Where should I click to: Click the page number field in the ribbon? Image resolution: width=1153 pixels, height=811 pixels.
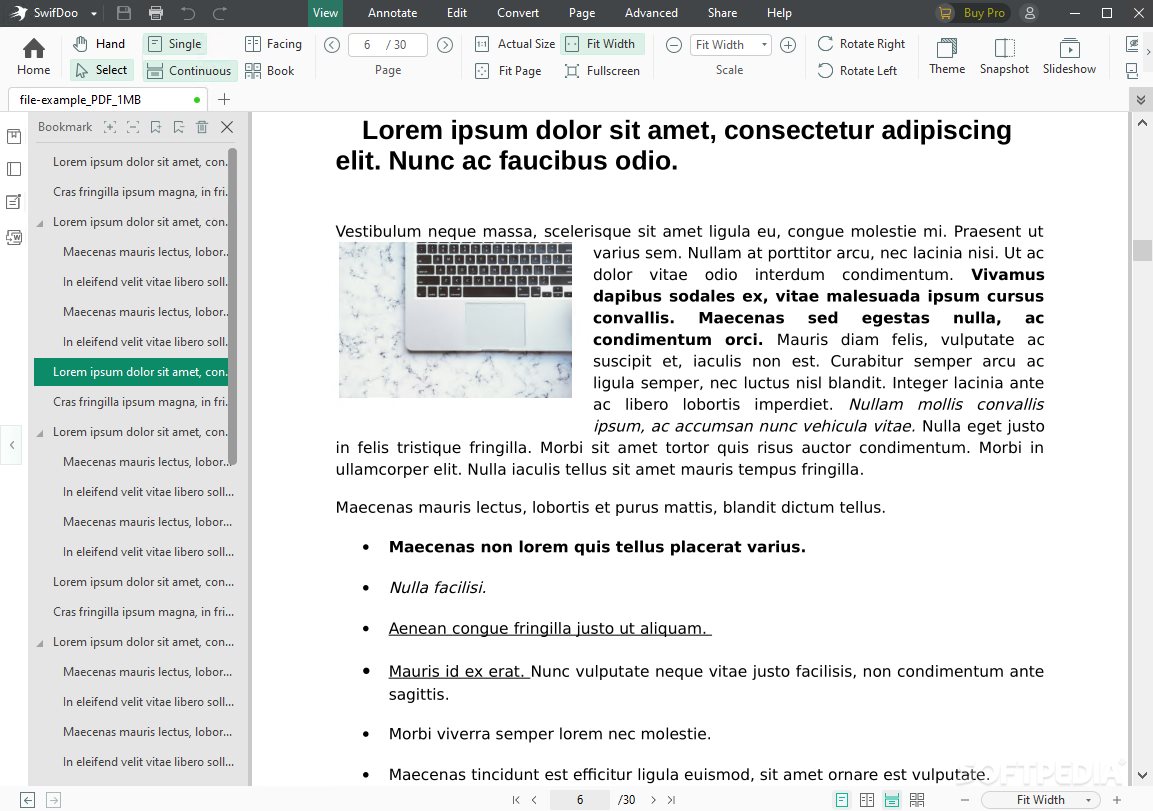pos(387,45)
